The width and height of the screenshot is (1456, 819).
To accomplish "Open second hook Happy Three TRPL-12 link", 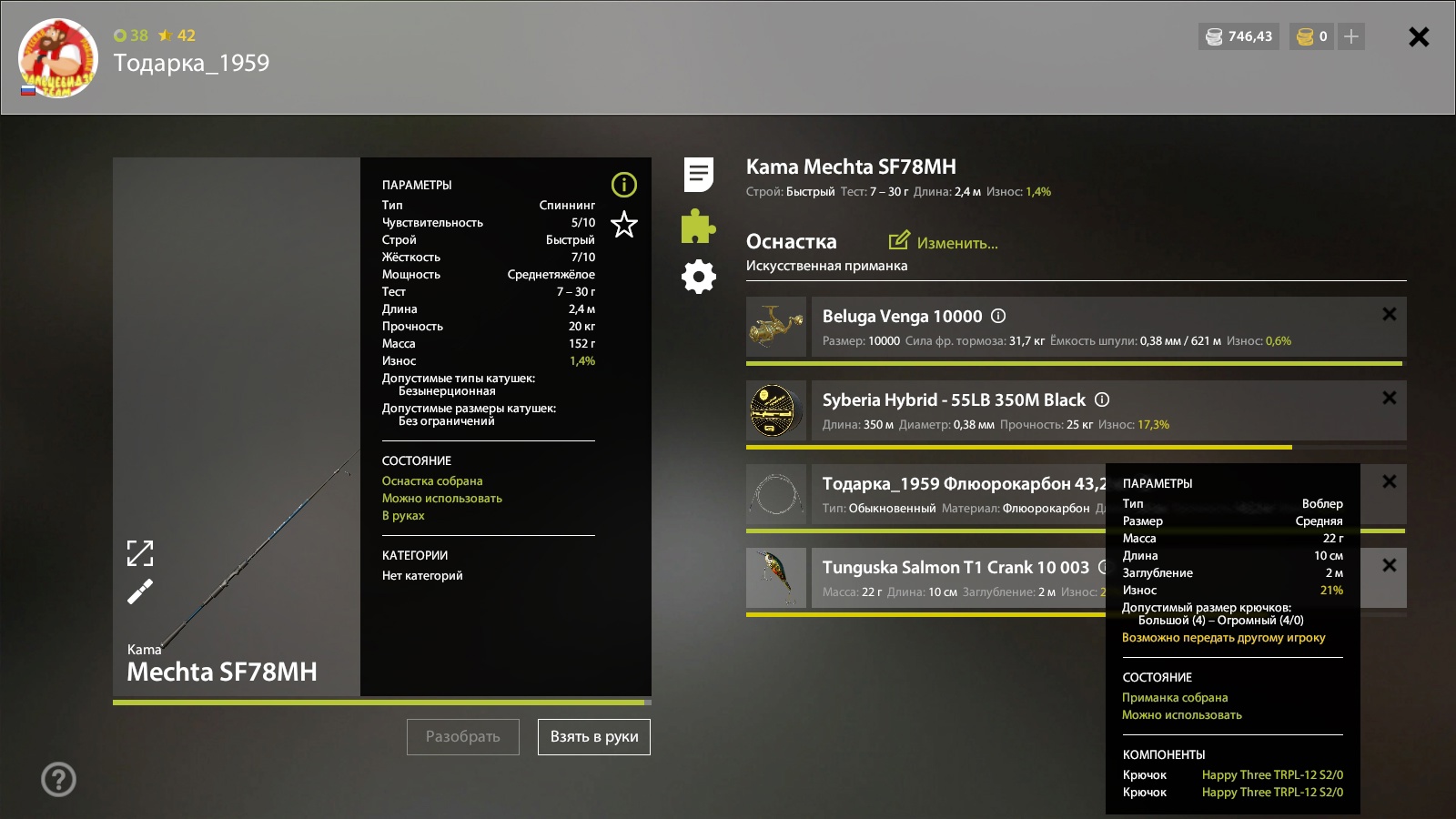I will pos(1272,793).
